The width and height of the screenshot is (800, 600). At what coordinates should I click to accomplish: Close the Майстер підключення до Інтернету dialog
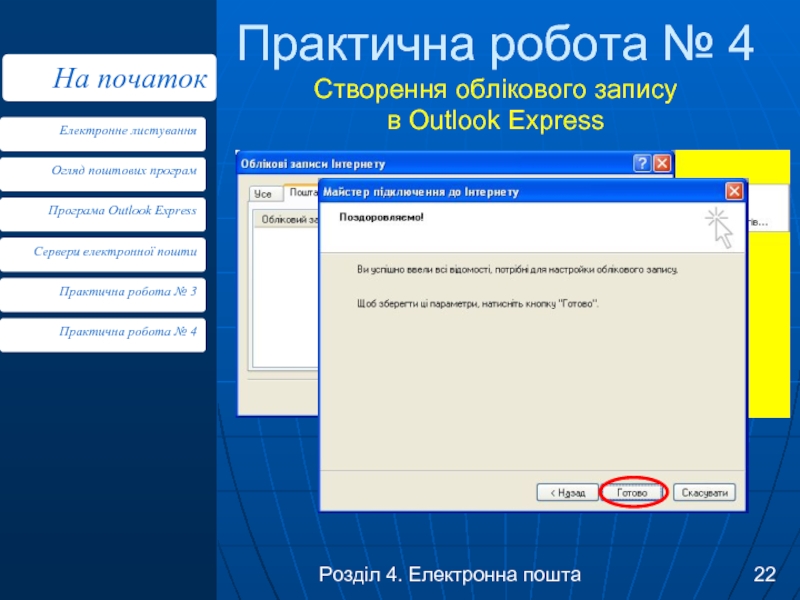pos(734,191)
